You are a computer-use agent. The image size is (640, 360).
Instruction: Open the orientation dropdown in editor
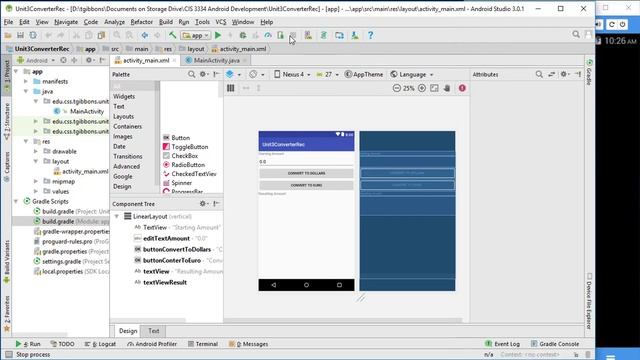[x=256, y=74]
